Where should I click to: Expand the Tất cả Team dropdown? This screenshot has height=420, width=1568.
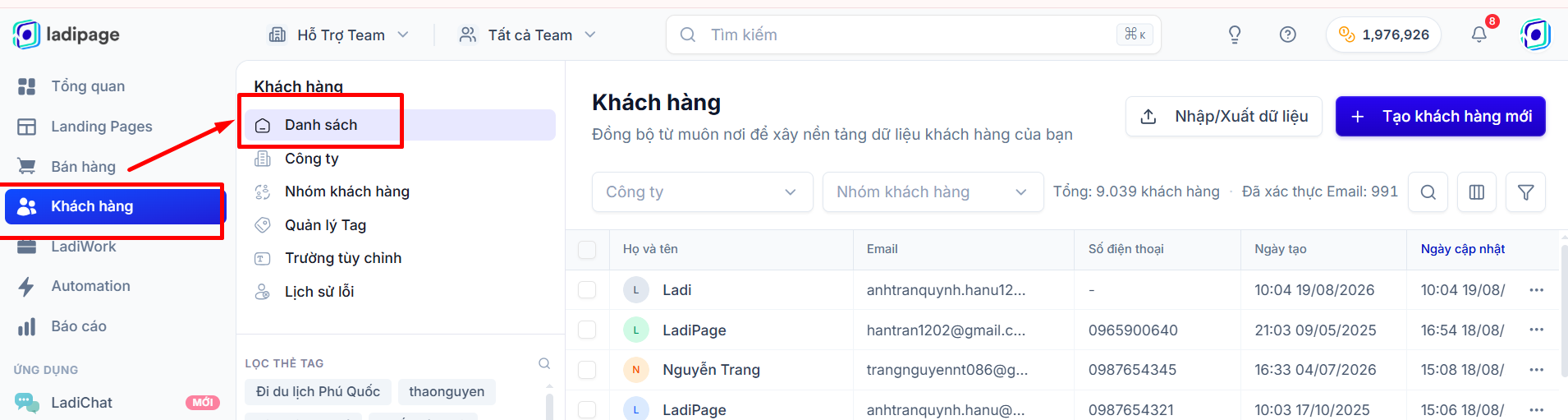point(527,35)
